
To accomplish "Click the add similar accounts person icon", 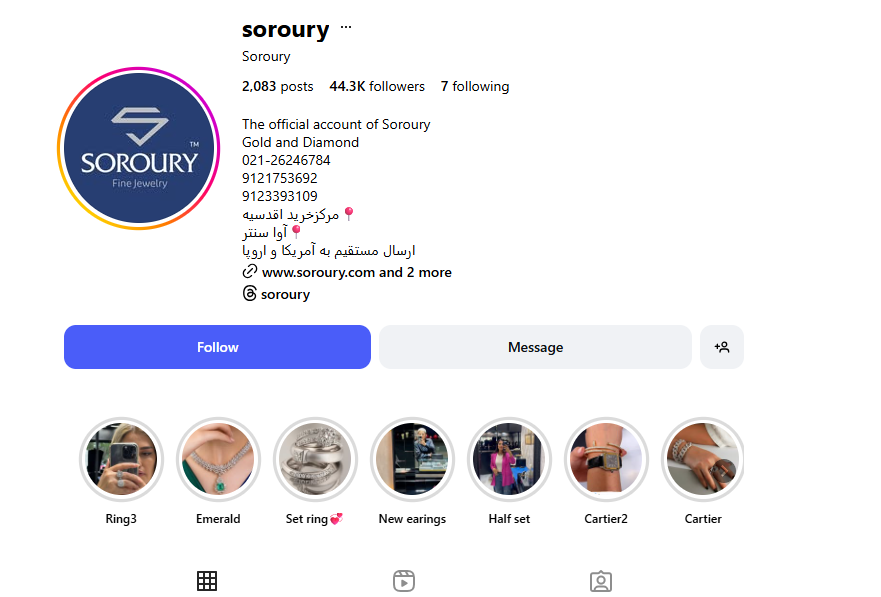I will pos(722,347).
